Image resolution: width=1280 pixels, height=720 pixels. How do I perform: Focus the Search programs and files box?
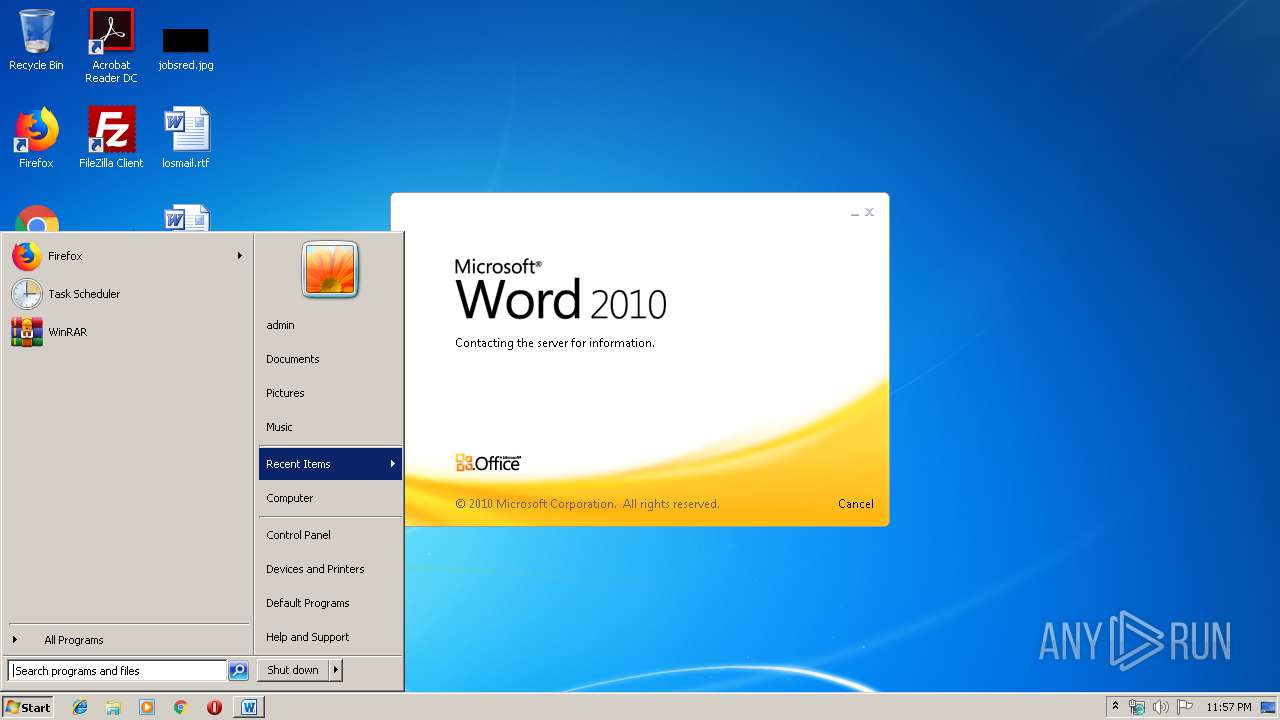118,671
